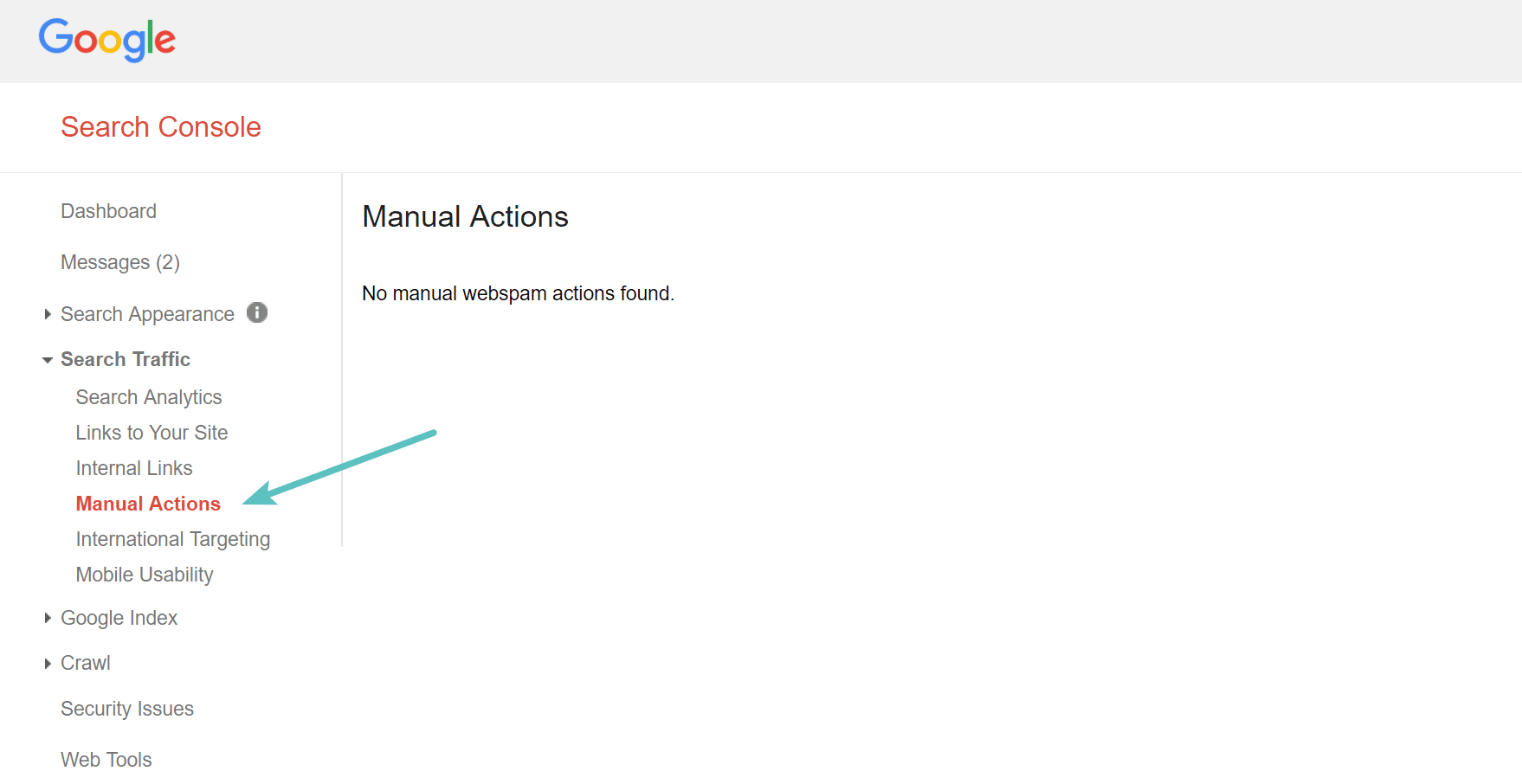Open the Security Issues page
This screenshot has width=1522, height=784.
point(127,709)
